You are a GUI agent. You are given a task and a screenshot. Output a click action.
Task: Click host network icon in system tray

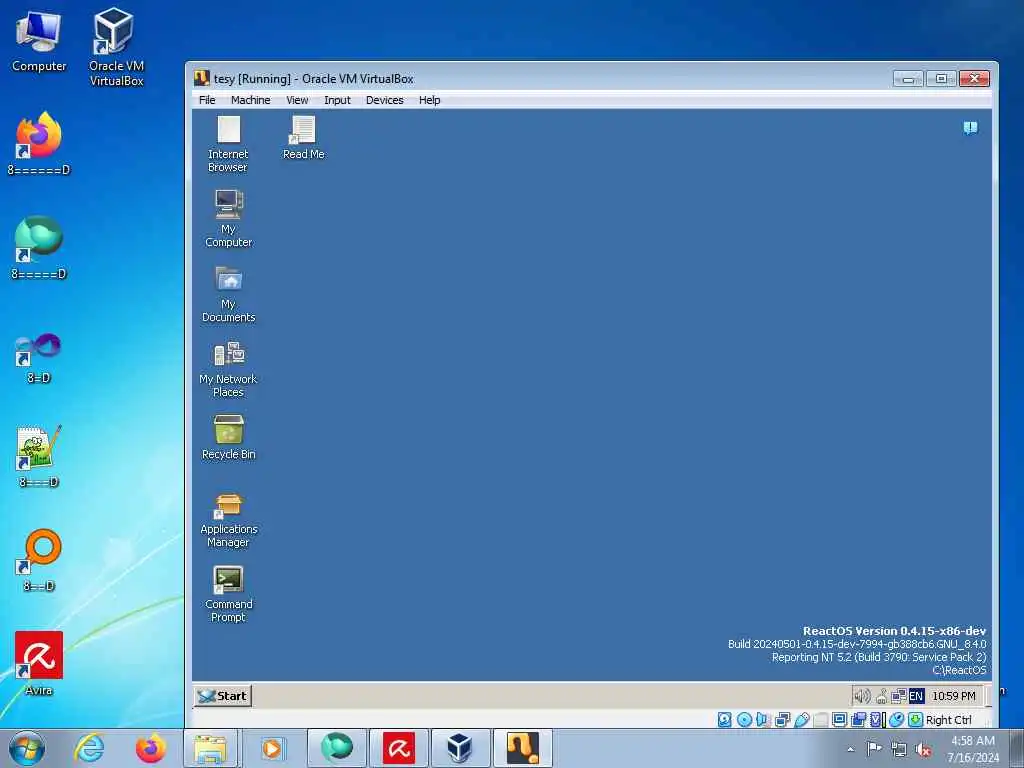click(899, 749)
